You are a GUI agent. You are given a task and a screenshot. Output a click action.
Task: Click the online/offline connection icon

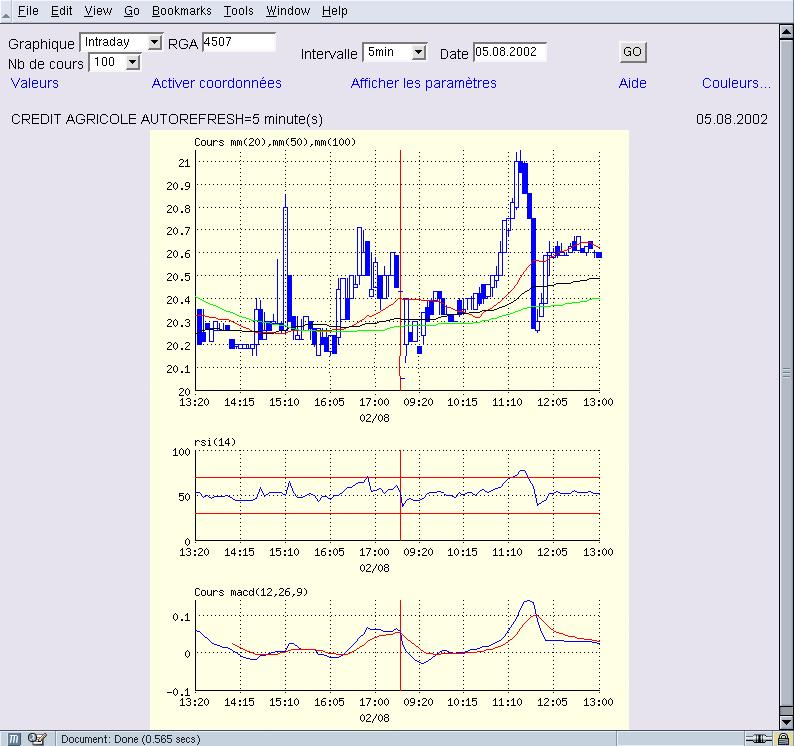click(x=758, y=739)
